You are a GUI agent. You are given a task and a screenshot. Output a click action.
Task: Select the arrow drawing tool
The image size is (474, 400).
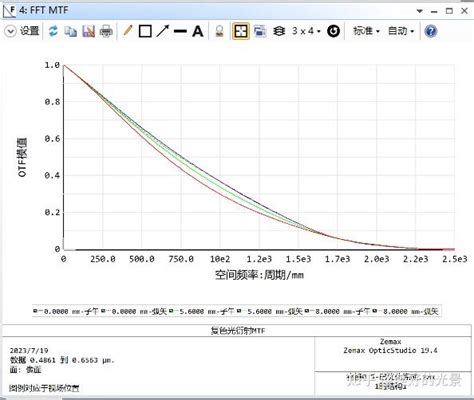[x=163, y=31]
